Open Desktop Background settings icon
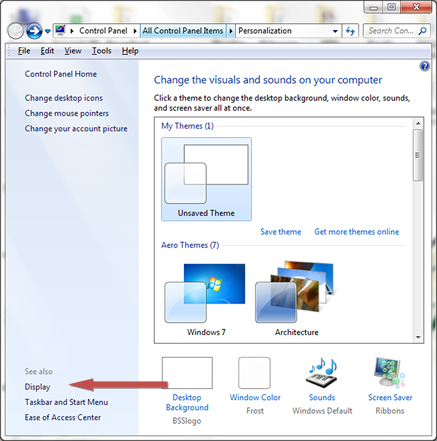This screenshot has width=437, height=441. (187, 373)
